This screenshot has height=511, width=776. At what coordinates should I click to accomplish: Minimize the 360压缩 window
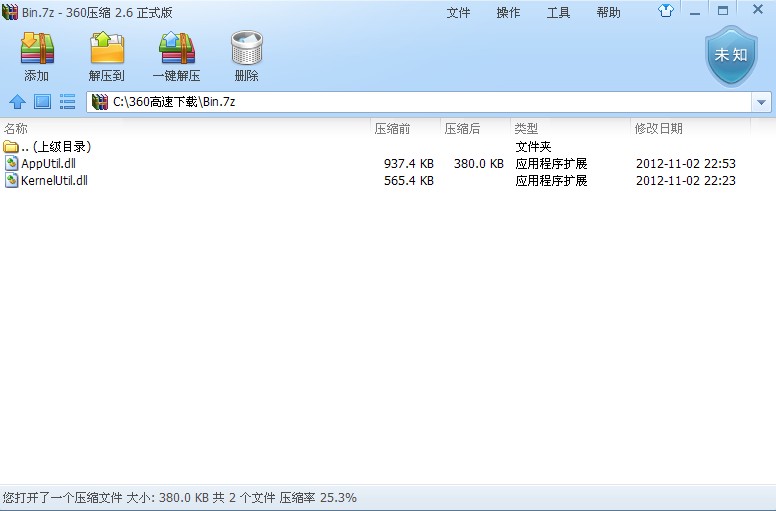pyautogui.click(x=695, y=11)
